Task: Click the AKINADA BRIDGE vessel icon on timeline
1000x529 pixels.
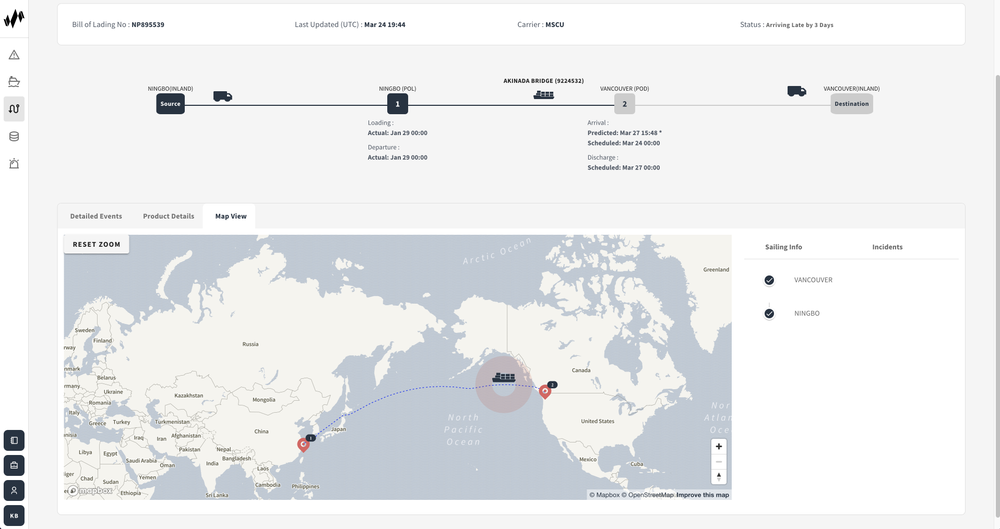Action: click(543, 95)
